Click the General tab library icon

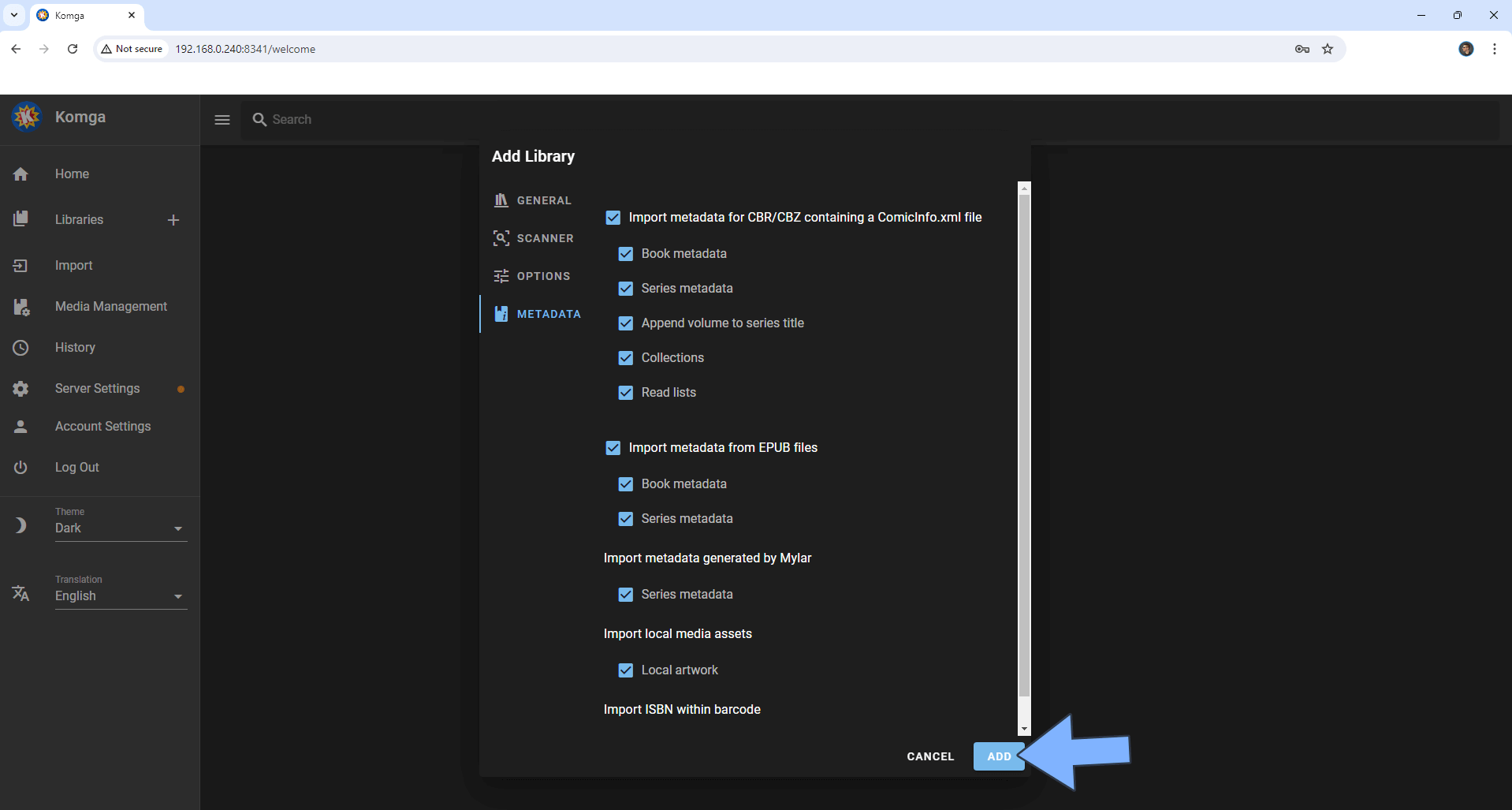tap(501, 200)
